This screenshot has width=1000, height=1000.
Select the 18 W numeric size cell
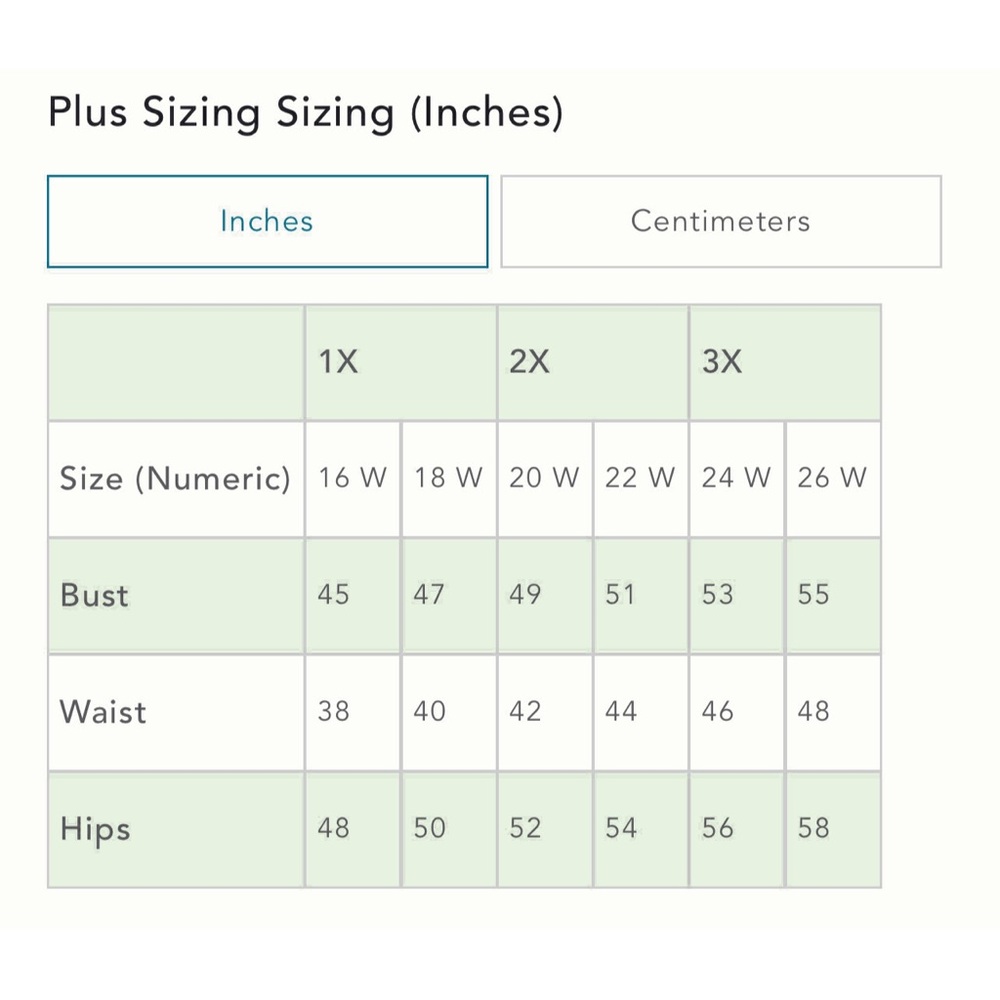(x=448, y=478)
